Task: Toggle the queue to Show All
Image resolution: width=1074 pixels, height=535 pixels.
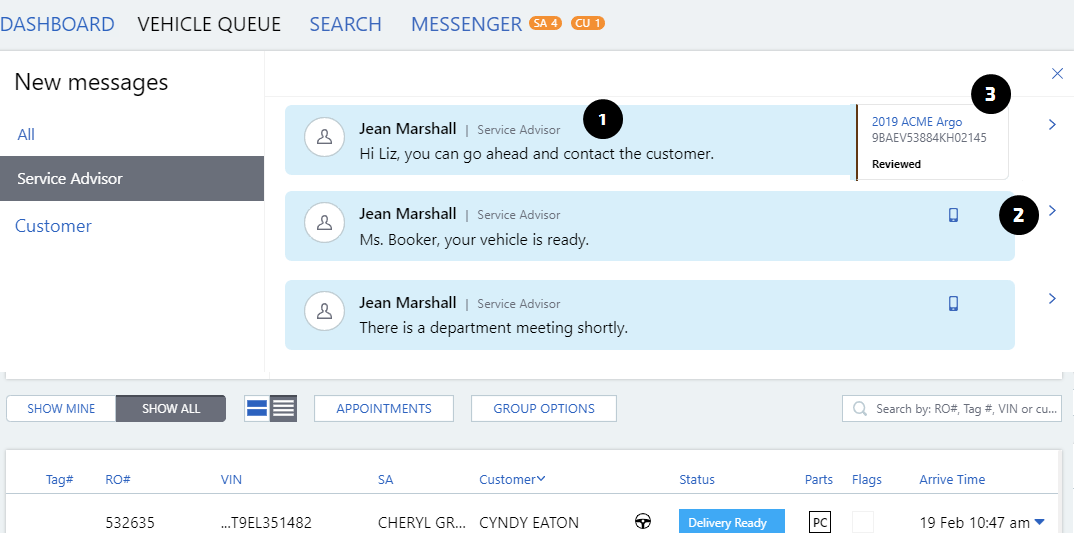Action: [171, 408]
